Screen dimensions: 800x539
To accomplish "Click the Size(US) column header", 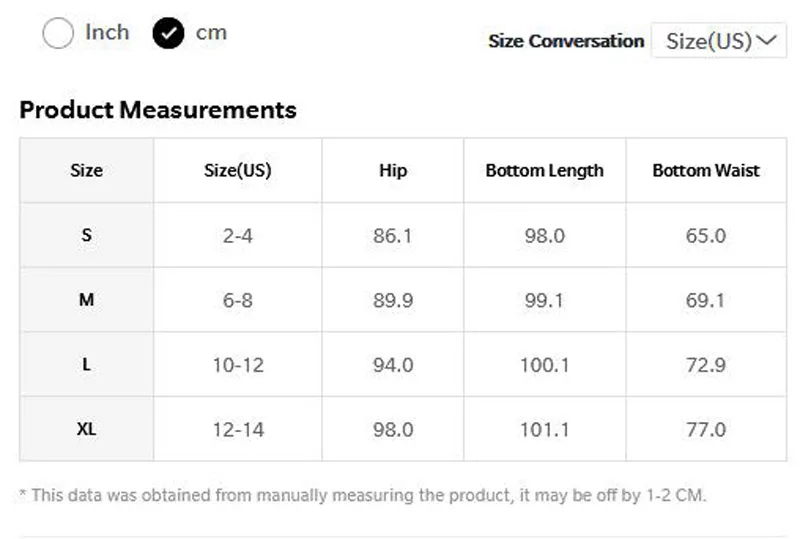I will tap(238, 170).
